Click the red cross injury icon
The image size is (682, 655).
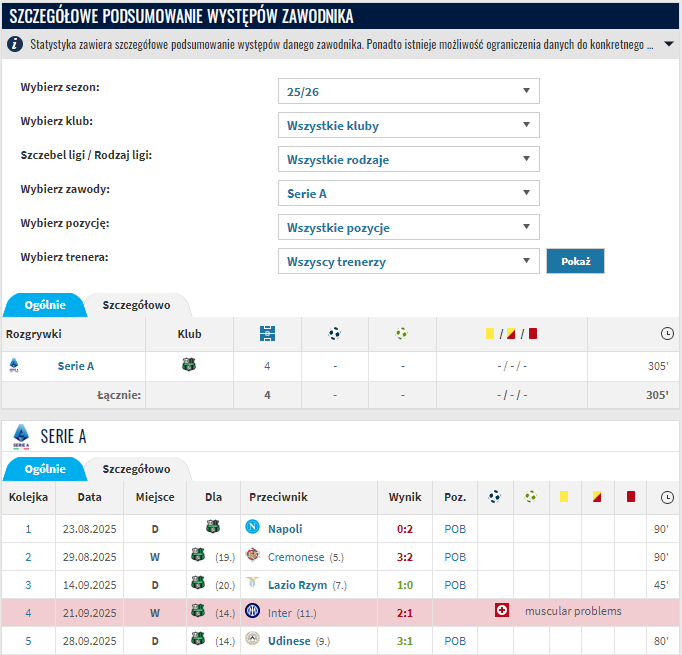502,611
